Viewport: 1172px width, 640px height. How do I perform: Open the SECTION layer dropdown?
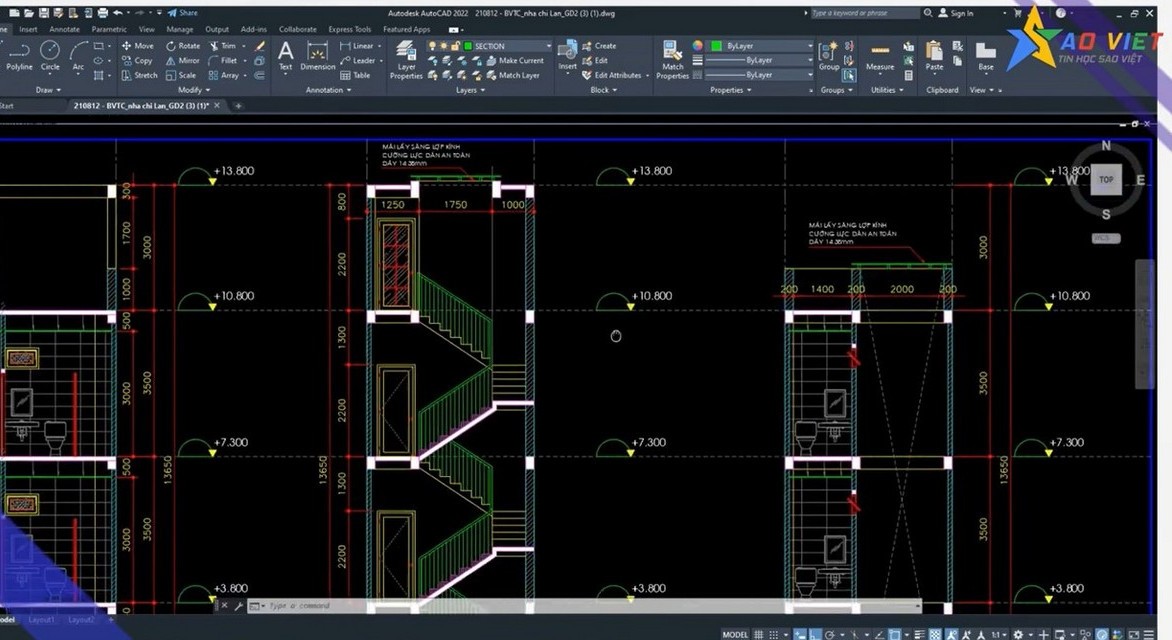[548, 46]
